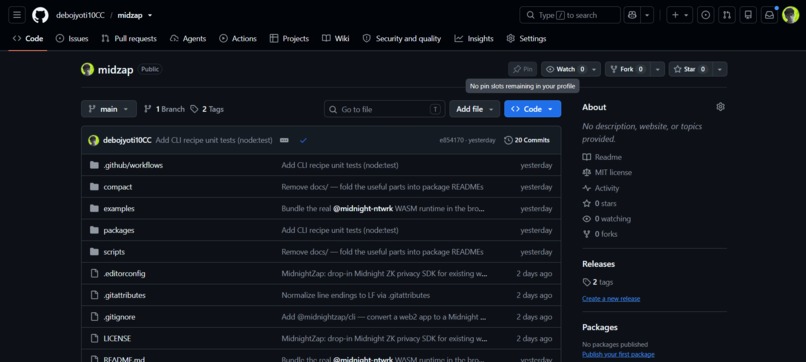The width and height of the screenshot is (806, 362).
Task: Switch to the Security and quality tab
Action: (x=401, y=39)
